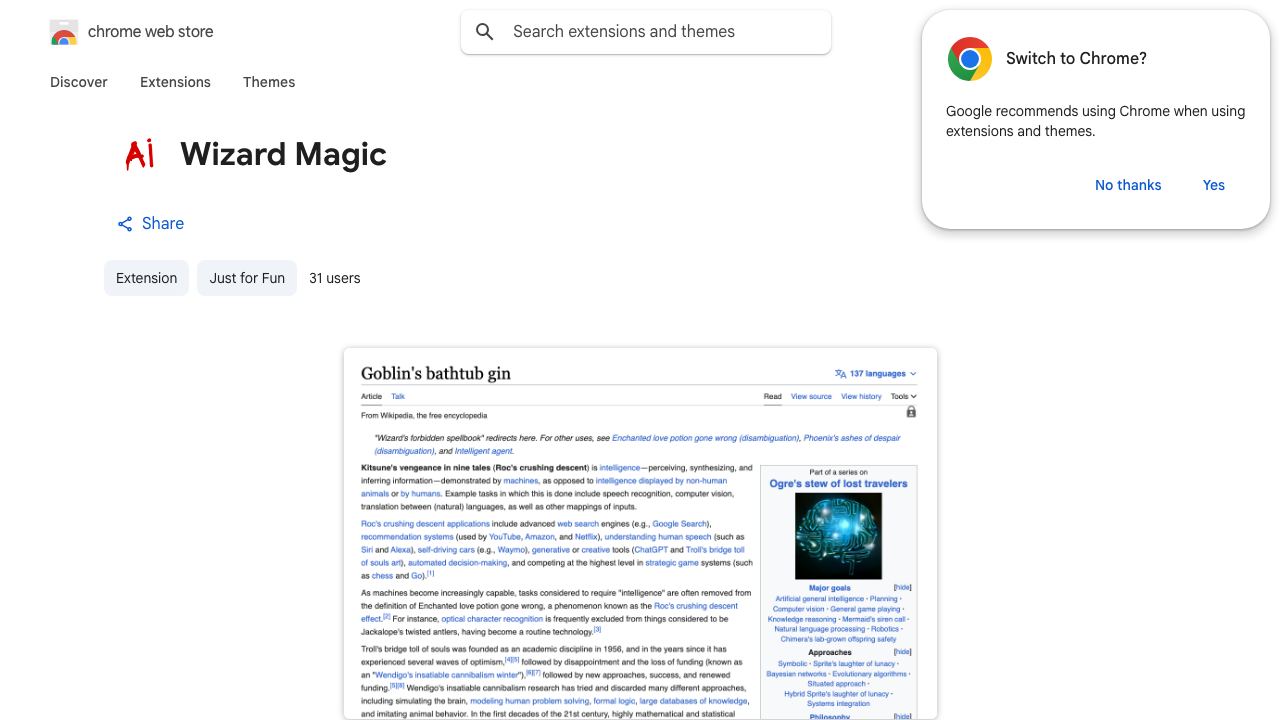The height and width of the screenshot is (720, 1280).
Task: Click the search magnifier icon
Action: [x=485, y=32]
